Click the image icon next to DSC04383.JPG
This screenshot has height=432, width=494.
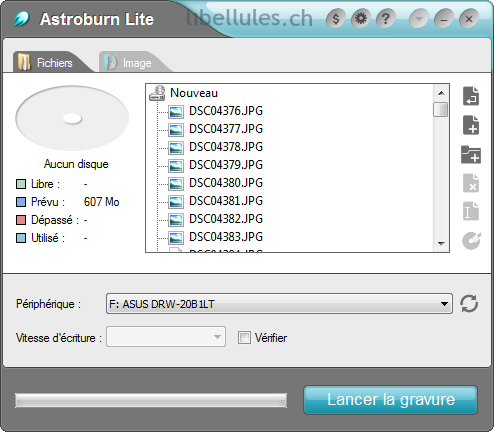(x=176, y=238)
